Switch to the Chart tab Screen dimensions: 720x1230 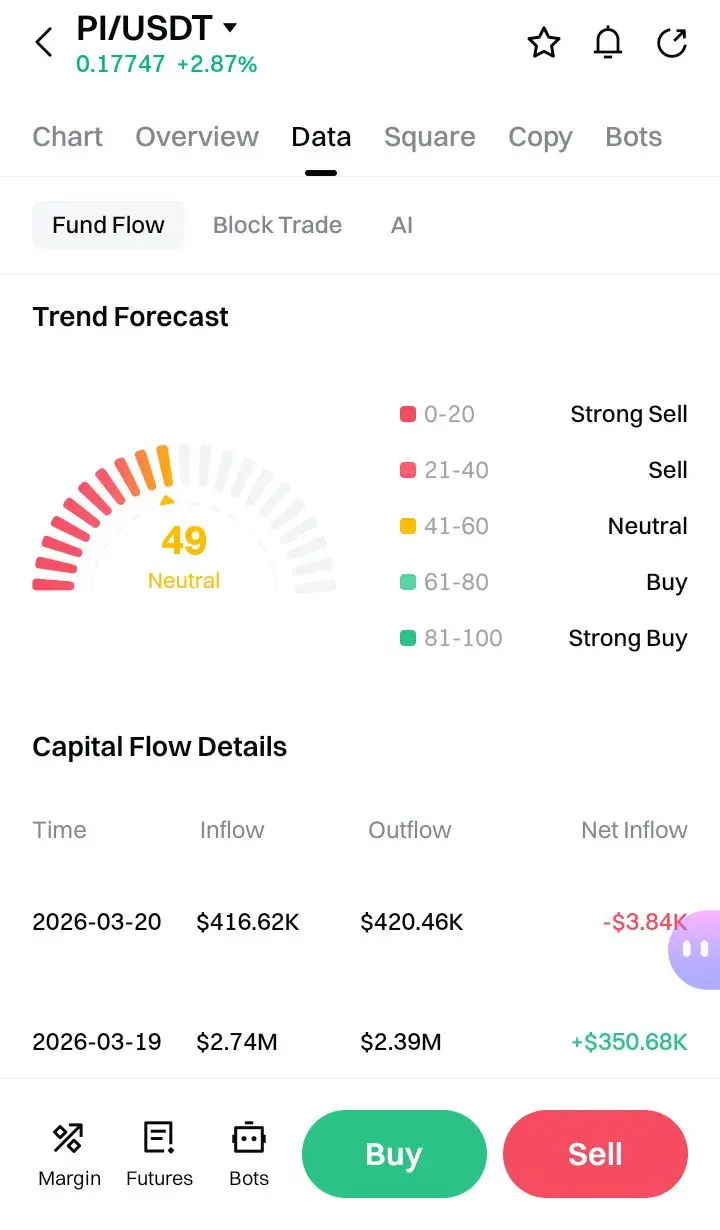click(x=67, y=137)
